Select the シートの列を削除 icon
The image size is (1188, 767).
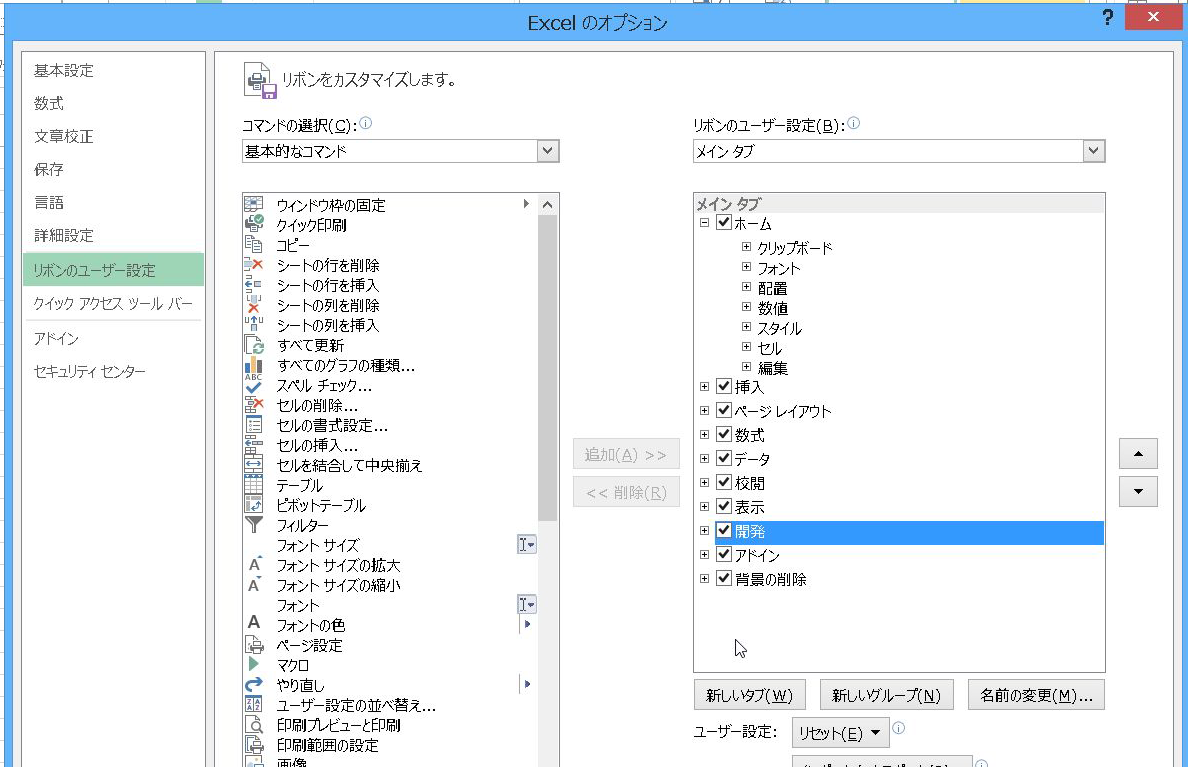tap(253, 304)
